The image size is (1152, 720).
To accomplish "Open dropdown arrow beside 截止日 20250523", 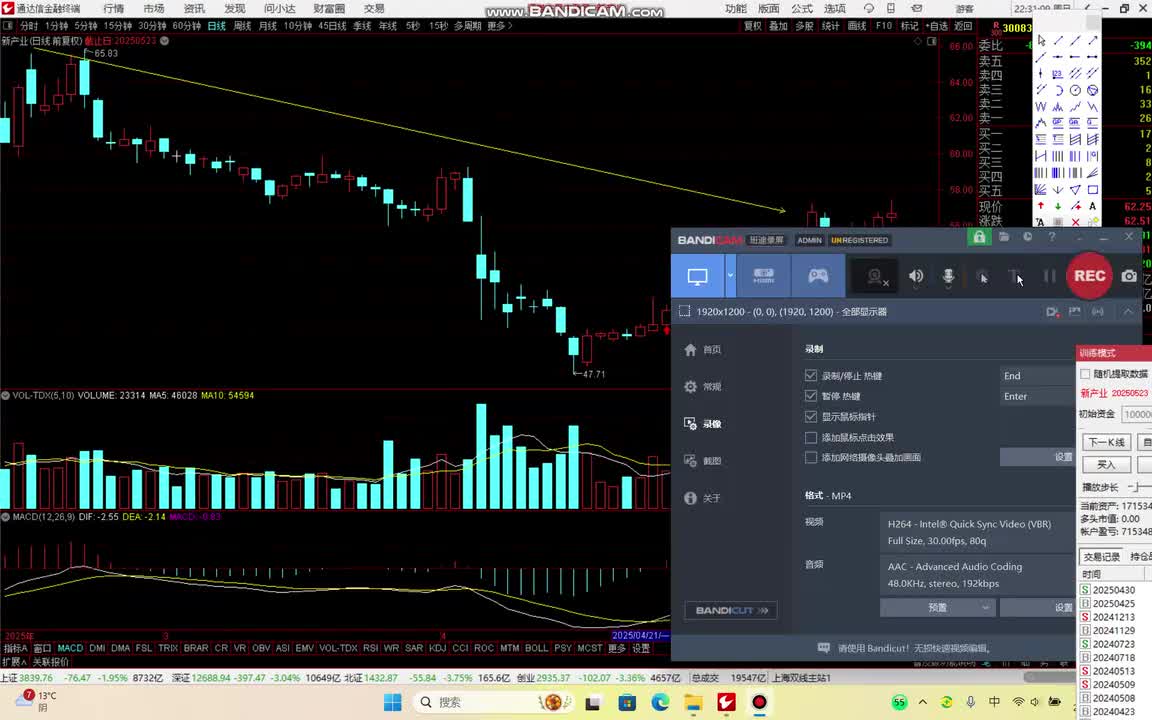I will click(165, 41).
